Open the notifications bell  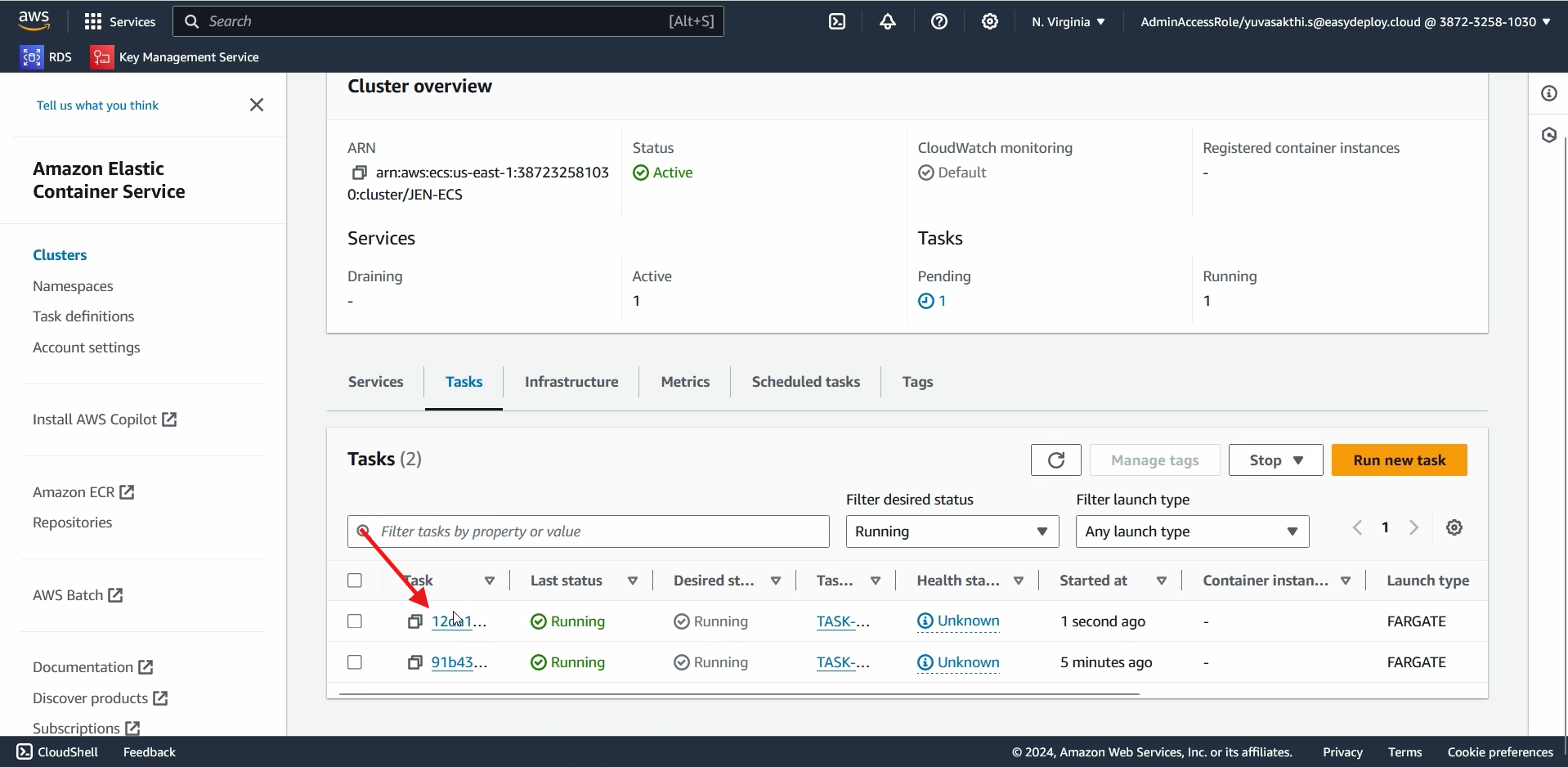click(x=888, y=21)
